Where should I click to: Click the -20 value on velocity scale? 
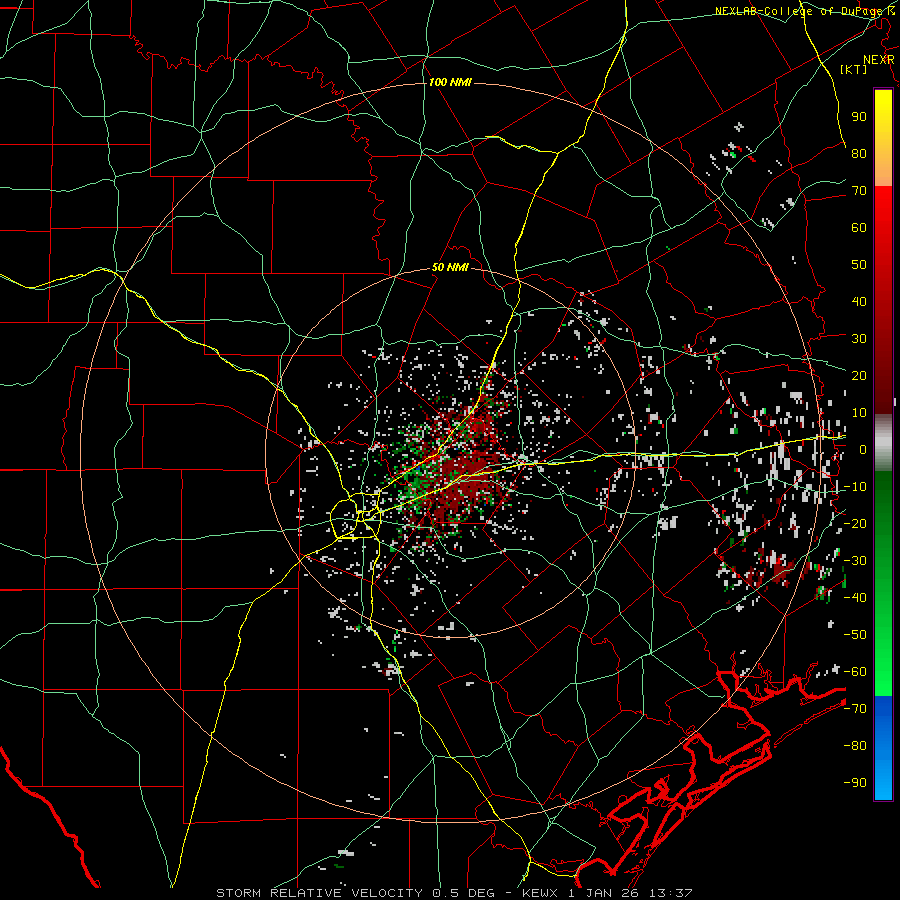tap(855, 524)
